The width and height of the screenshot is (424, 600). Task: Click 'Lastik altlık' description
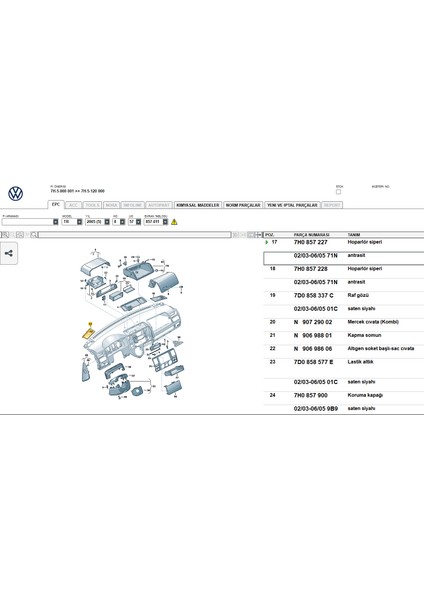pyautogui.click(x=360, y=362)
